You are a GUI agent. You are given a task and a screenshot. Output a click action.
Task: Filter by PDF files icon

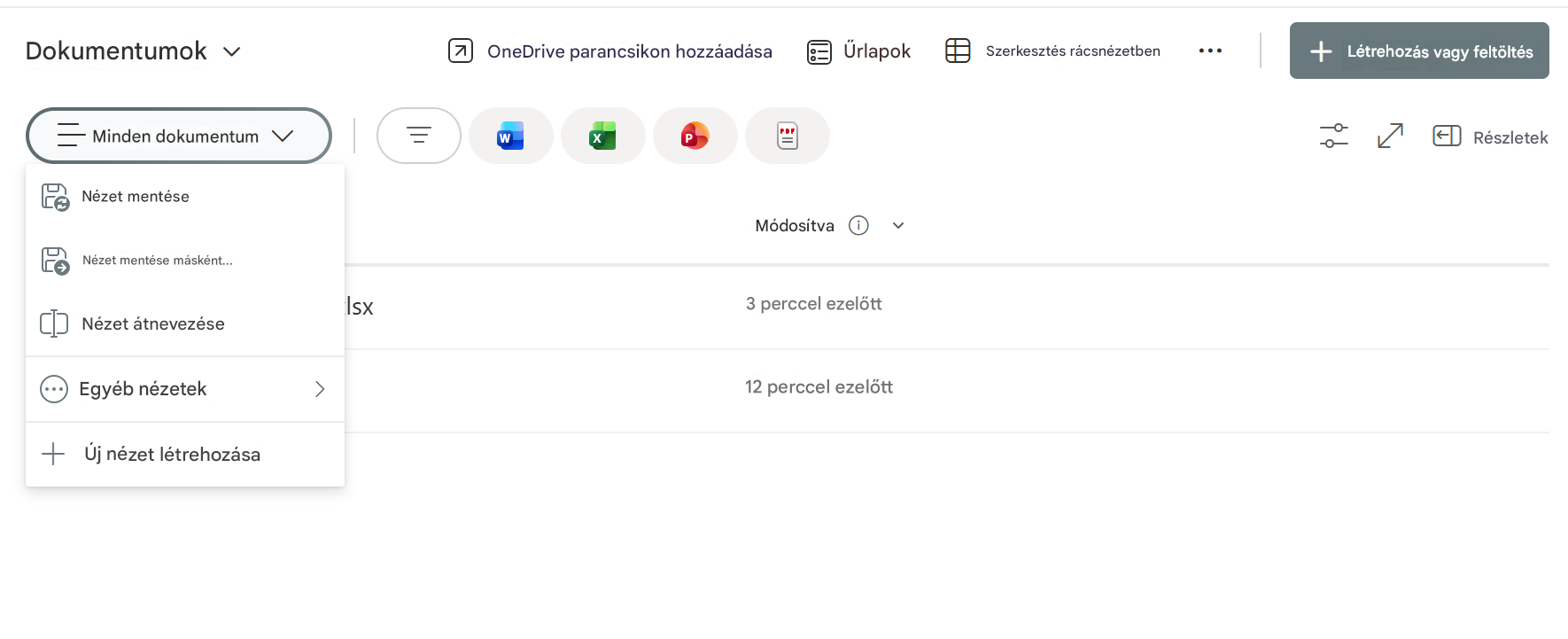click(788, 136)
